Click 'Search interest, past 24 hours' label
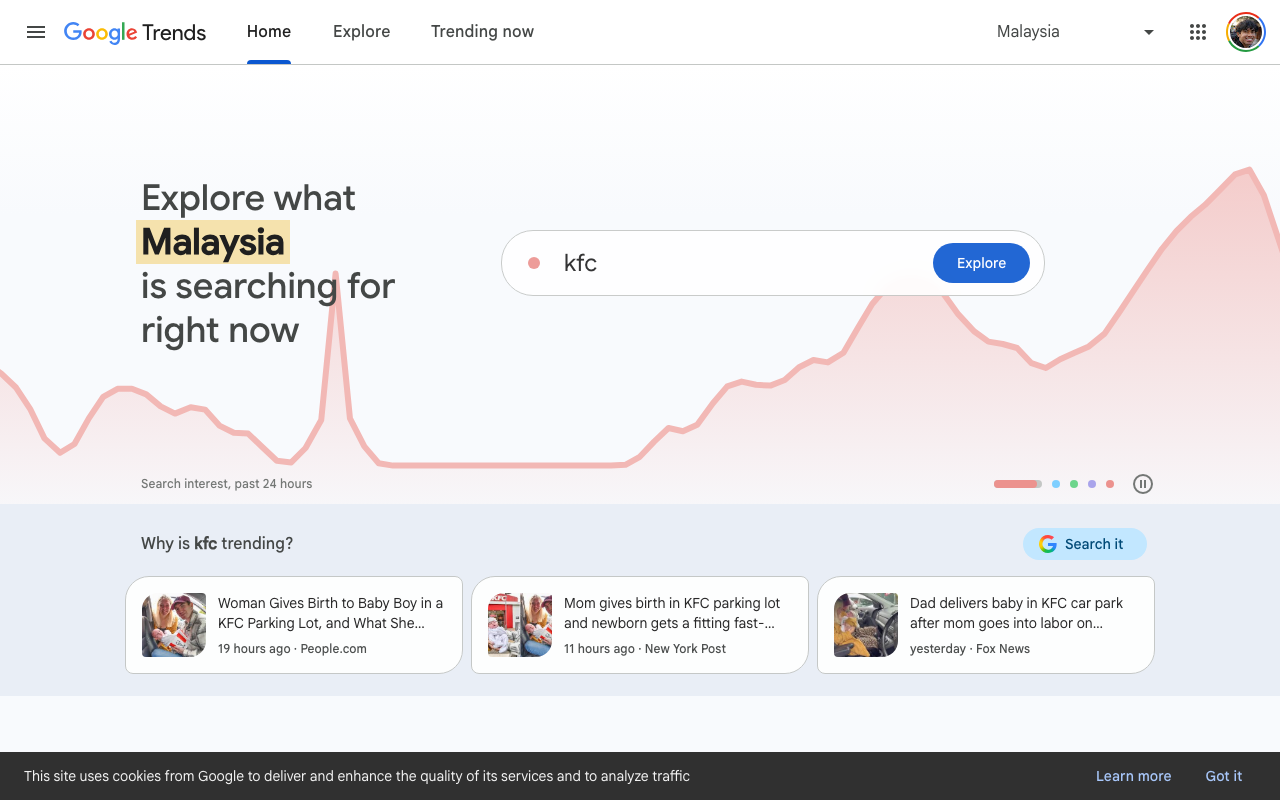Screen dimensions: 1280x800 (x=227, y=484)
